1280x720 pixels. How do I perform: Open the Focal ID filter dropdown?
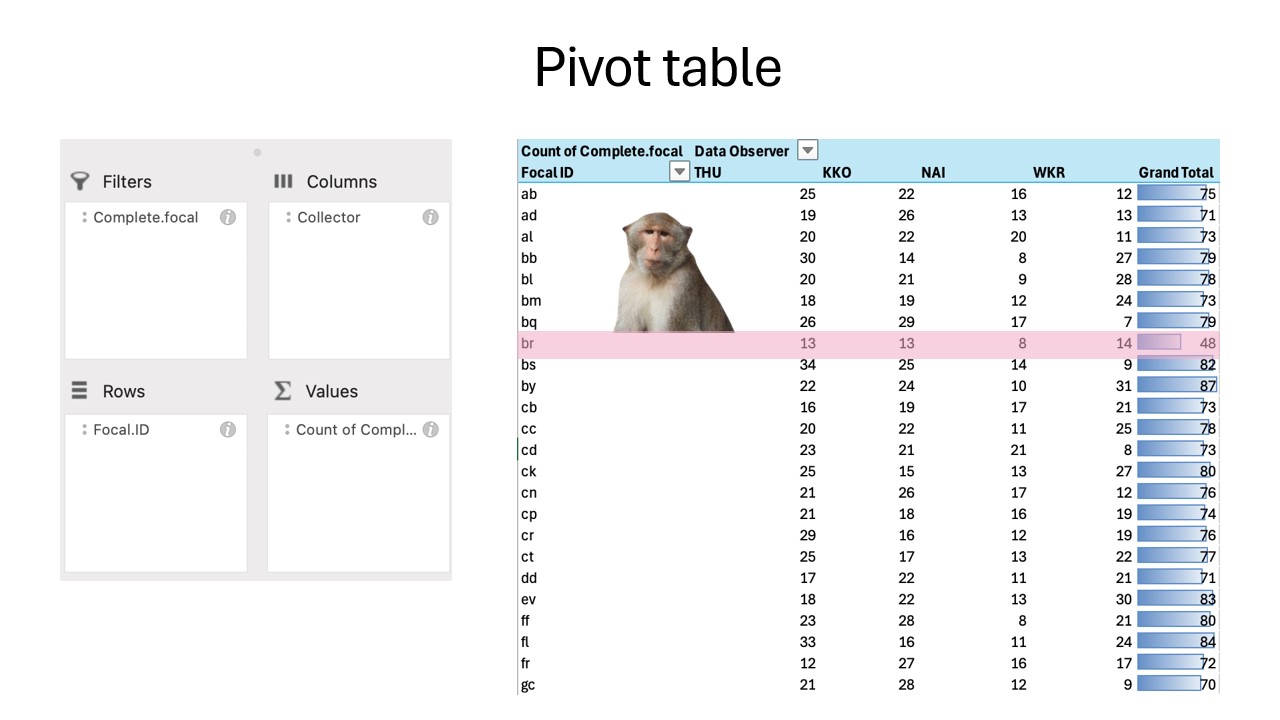(679, 172)
